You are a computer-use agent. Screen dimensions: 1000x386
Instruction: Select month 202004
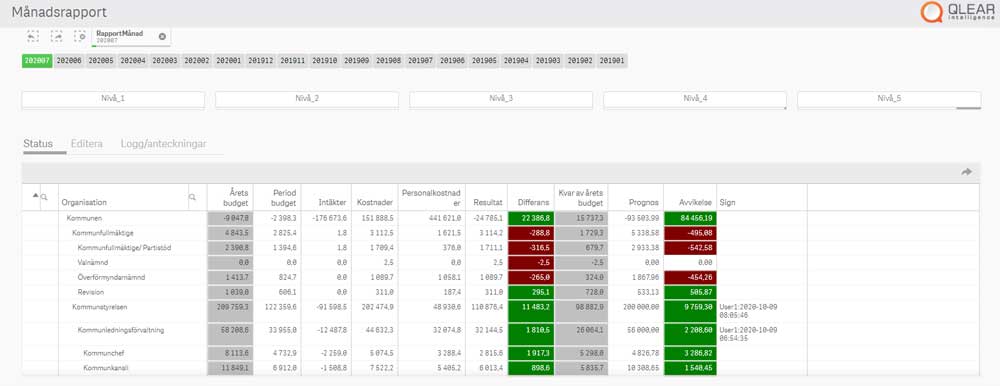coord(133,61)
